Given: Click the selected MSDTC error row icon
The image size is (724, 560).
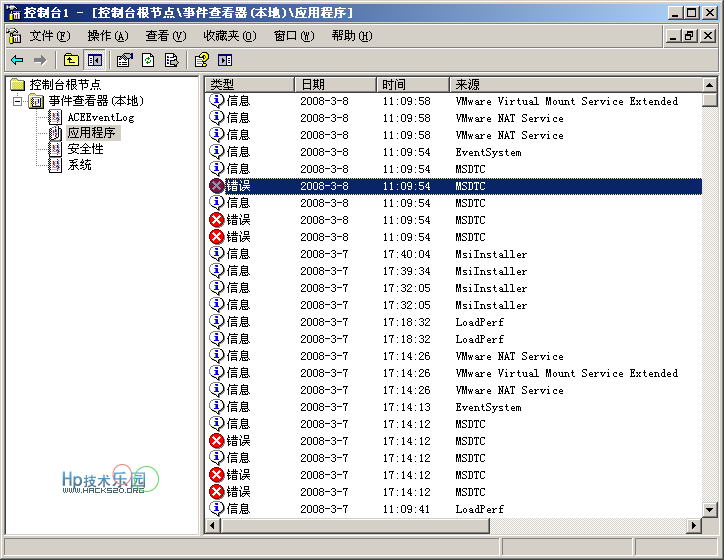Looking at the screenshot, I should point(217,186).
